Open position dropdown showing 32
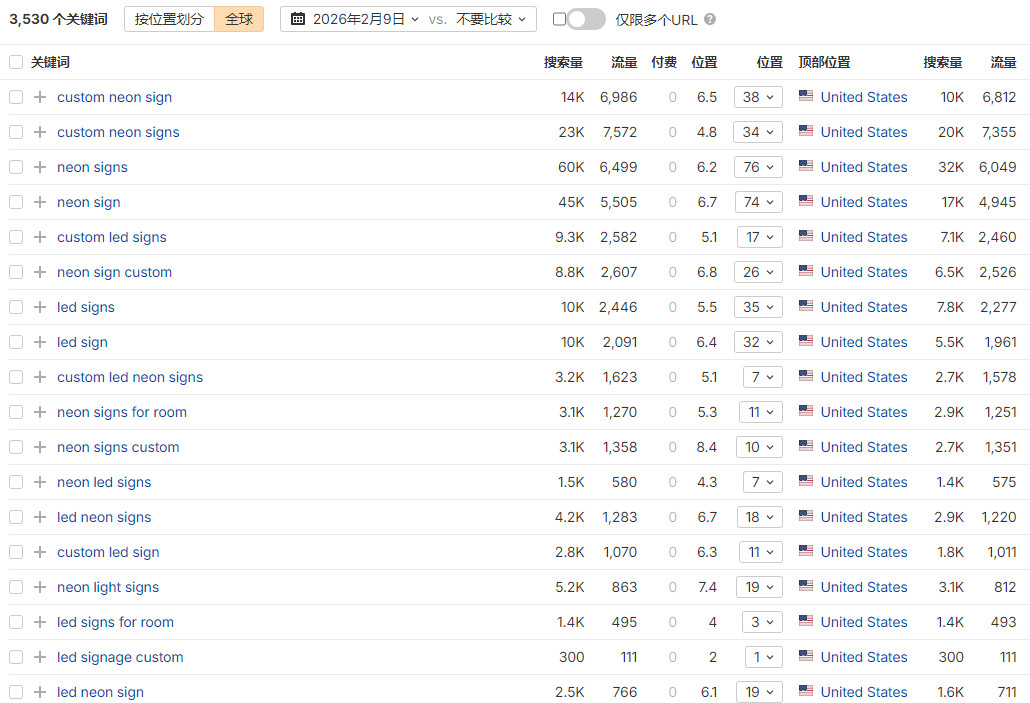Image resolution: width=1030 pixels, height=703 pixels. pos(758,342)
